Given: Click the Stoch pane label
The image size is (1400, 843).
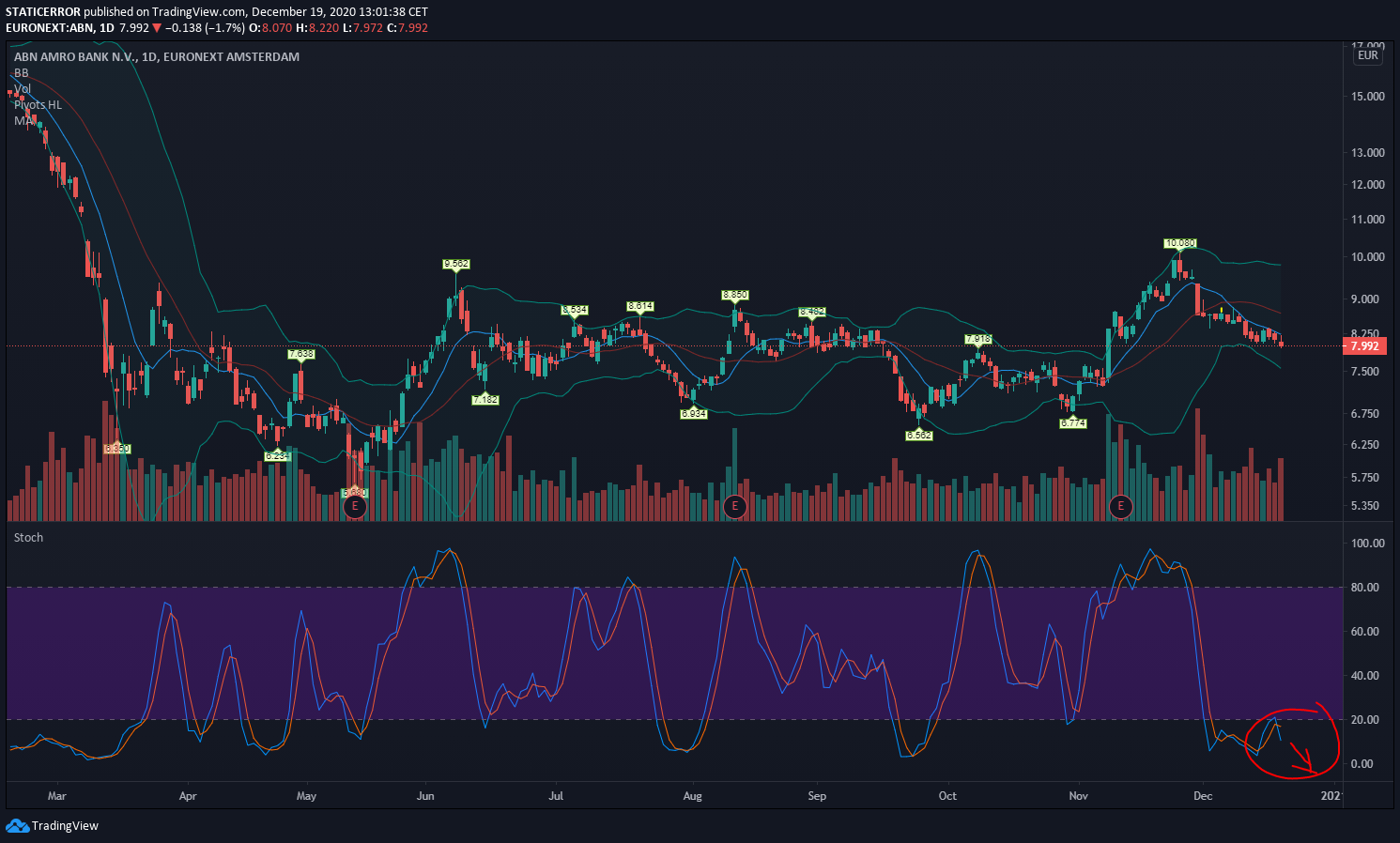Looking at the screenshot, I should tap(28, 537).
